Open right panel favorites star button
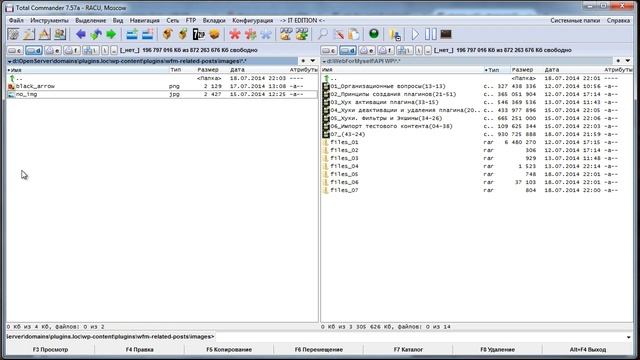 click(x=618, y=61)
